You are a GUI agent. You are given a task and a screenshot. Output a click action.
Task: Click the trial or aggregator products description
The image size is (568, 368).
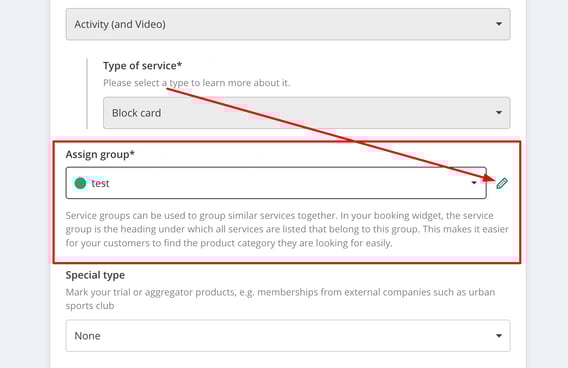(x=280, y=299)
